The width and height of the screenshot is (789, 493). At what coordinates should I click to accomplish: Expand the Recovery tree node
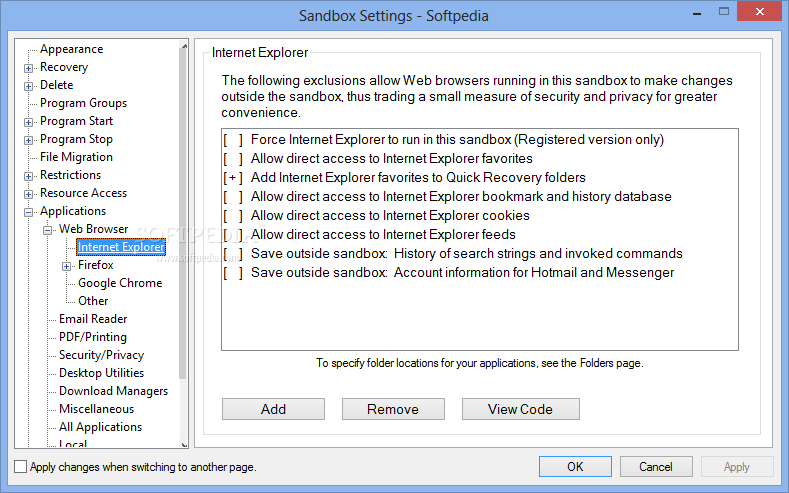[29, 68]
